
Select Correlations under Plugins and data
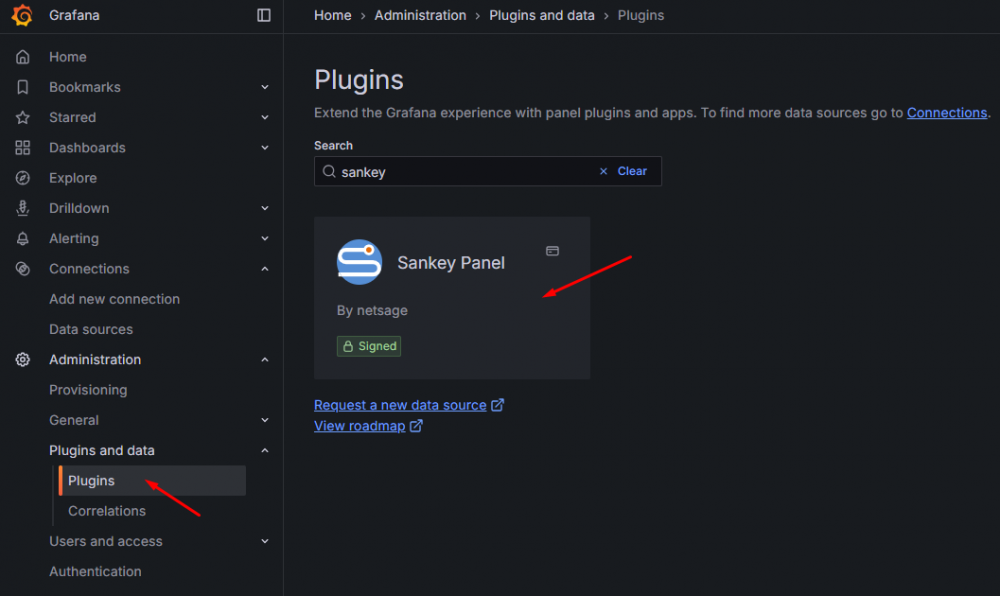click(107, 511)
